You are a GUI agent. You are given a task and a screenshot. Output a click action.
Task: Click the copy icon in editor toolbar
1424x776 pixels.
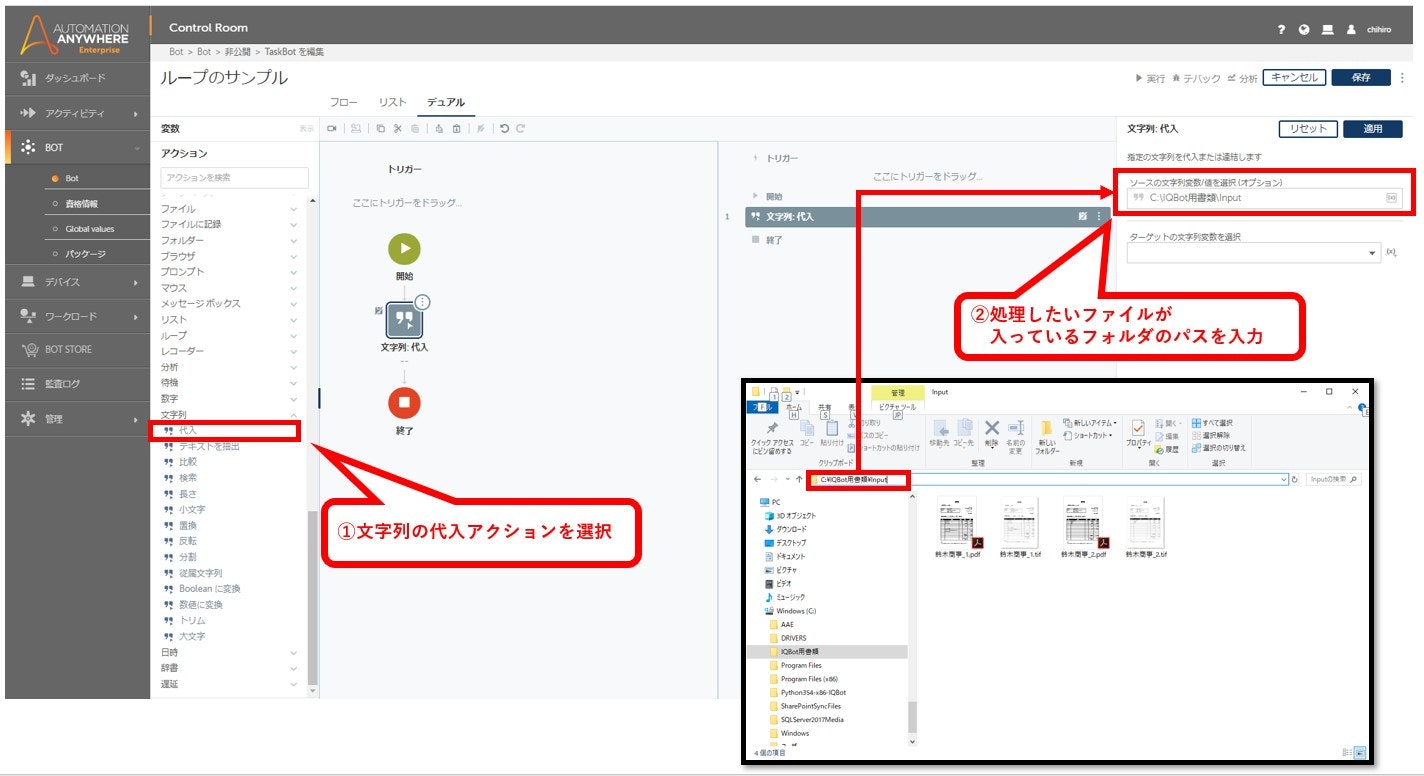380,128
